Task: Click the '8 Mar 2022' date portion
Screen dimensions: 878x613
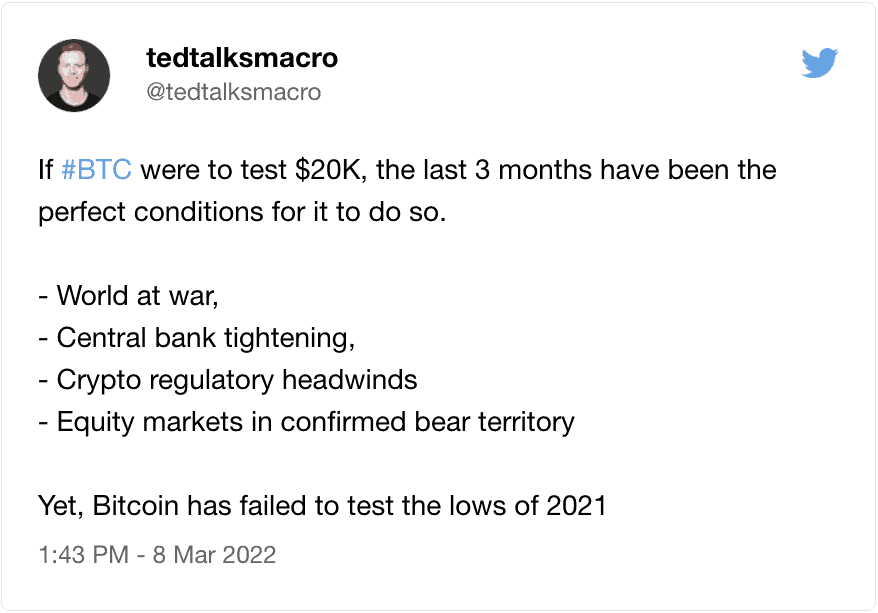Action: [x=214, y=555]
